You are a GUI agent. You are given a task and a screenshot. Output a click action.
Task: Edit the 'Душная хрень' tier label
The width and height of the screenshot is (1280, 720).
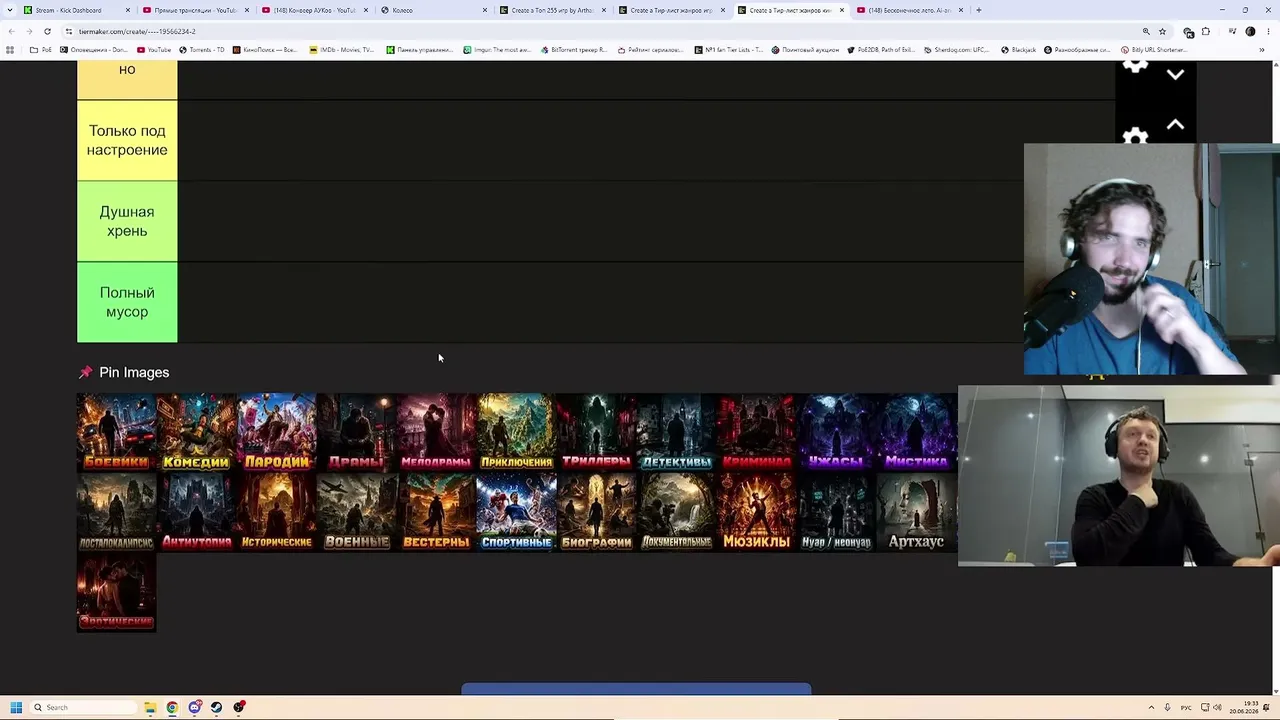pos(127,221)
